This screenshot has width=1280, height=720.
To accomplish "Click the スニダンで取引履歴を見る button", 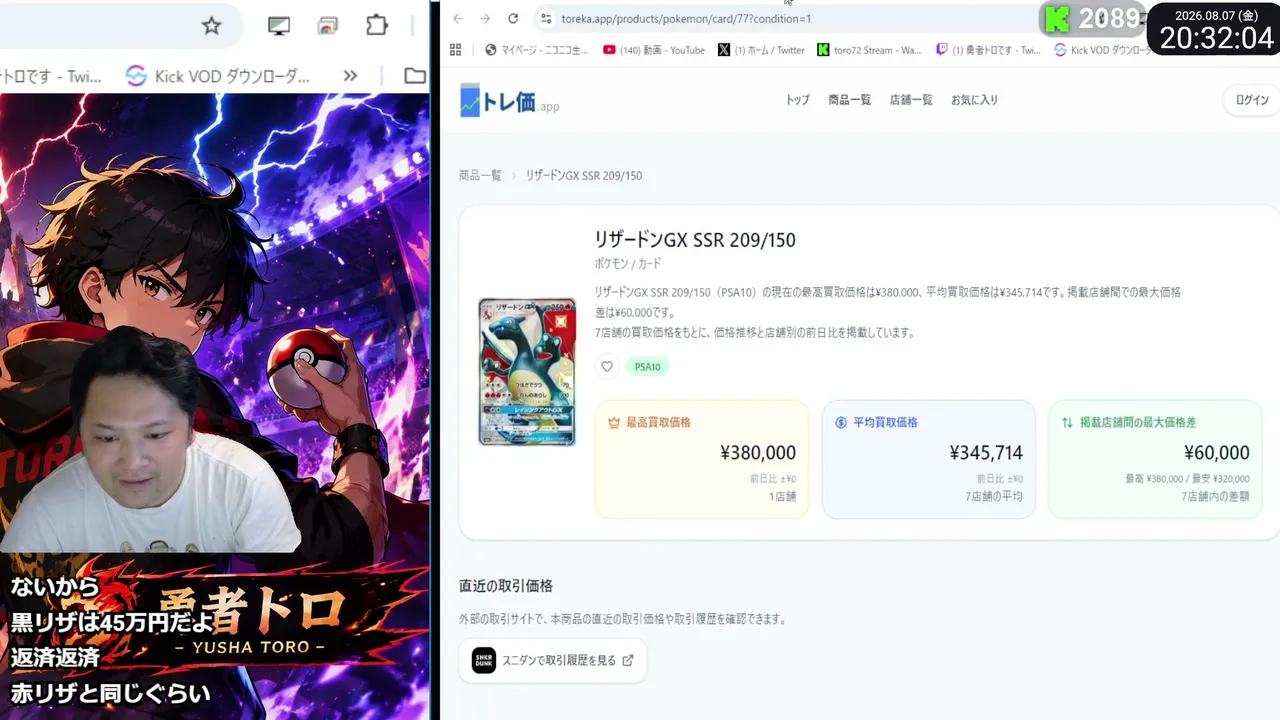I will (x=553, y=660).
